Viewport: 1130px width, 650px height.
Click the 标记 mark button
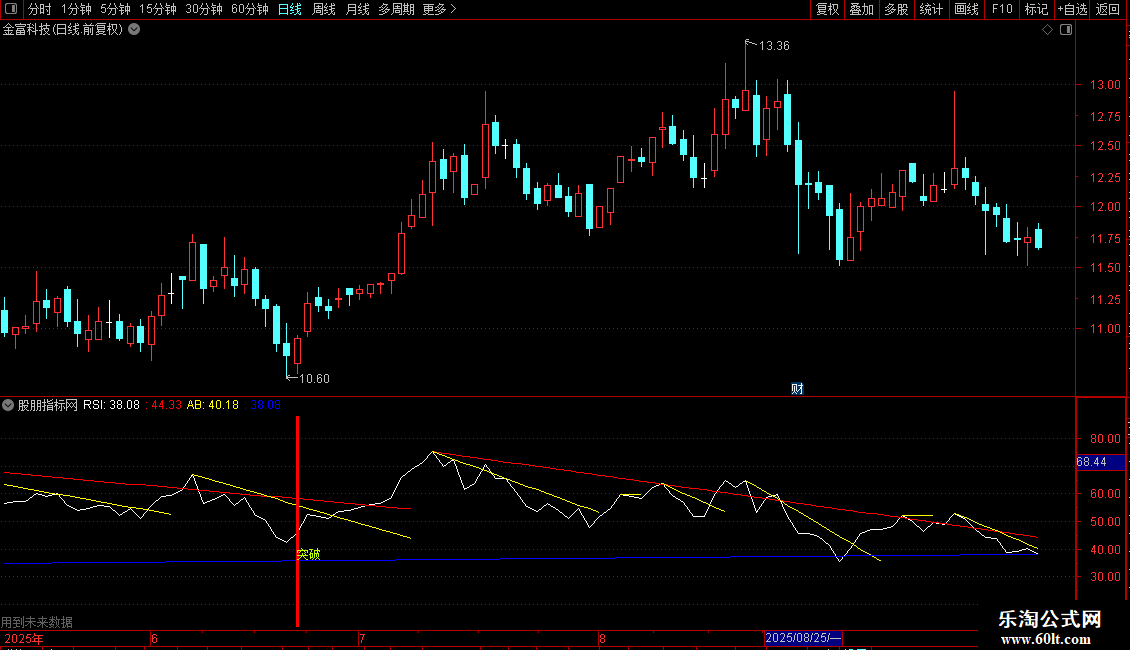pos(1036,9)
